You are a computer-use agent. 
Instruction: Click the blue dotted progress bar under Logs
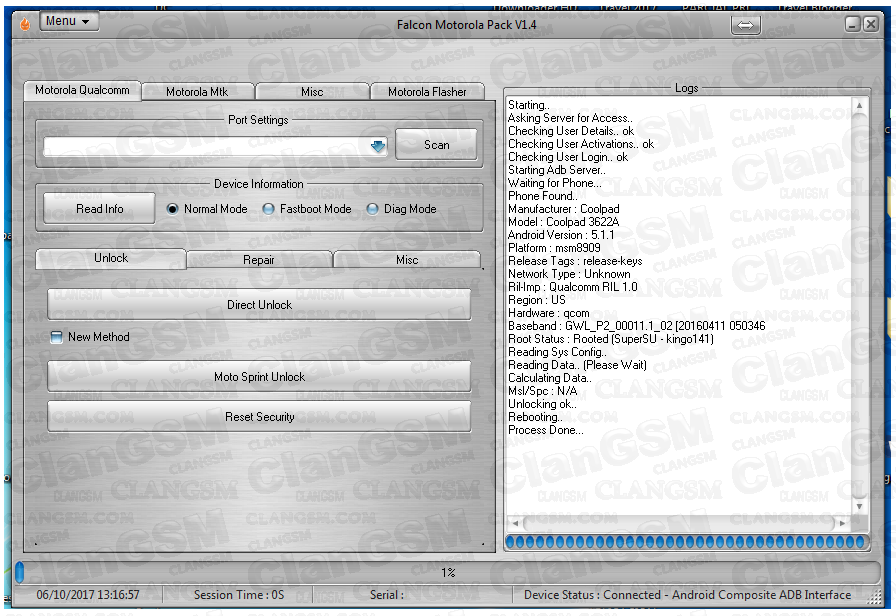tap(686, 542)
